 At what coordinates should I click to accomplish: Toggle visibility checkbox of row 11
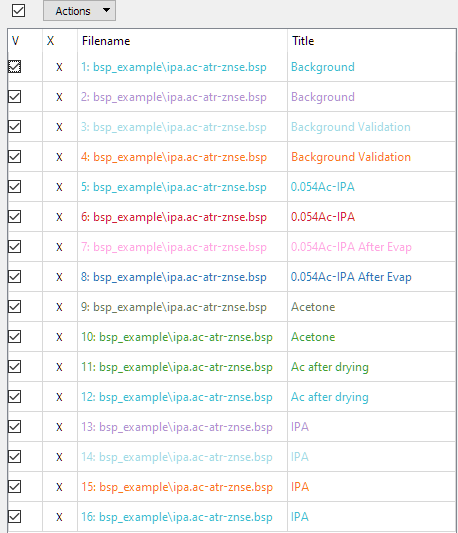click(15, 367)
